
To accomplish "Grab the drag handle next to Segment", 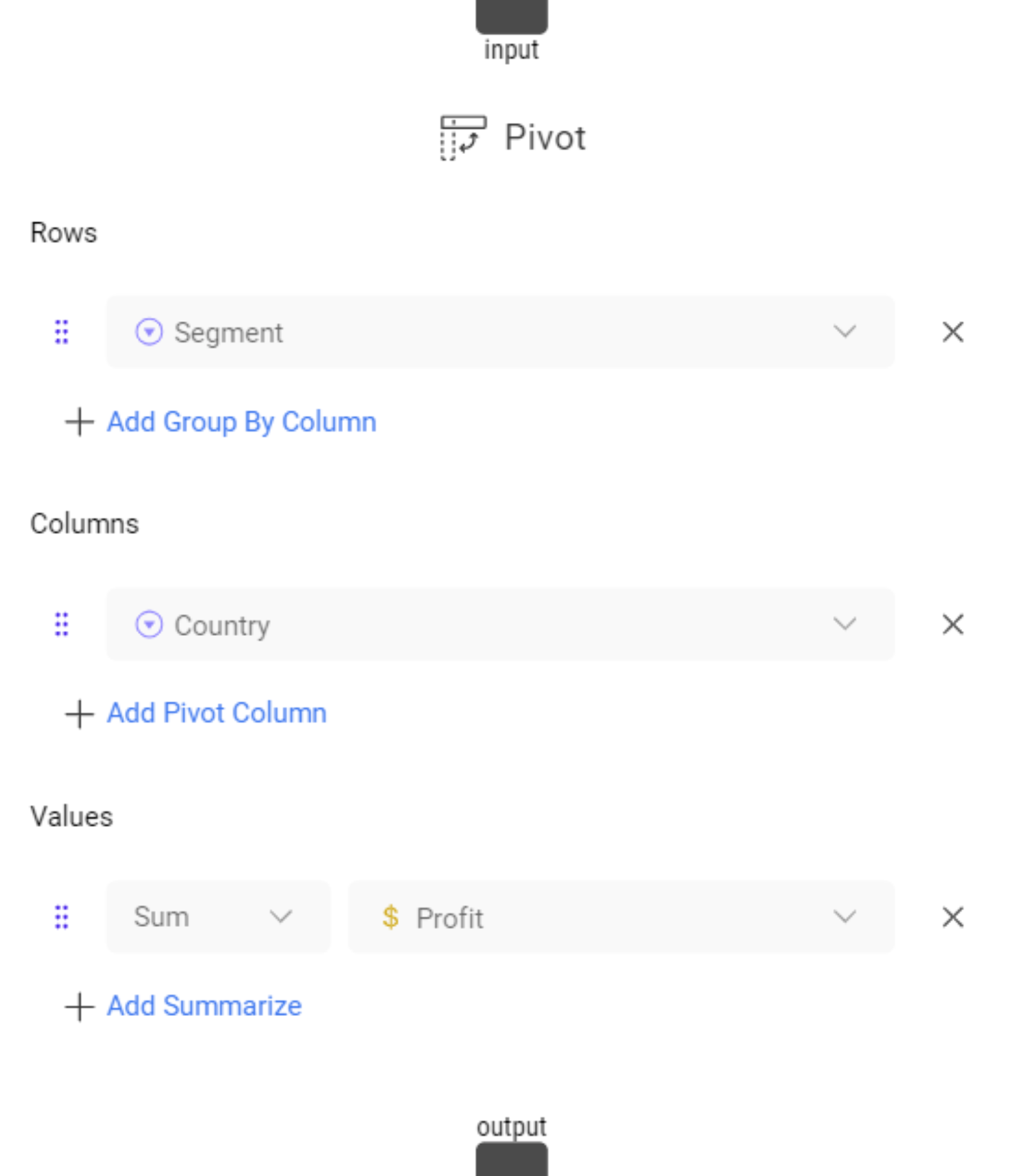I will (x=61, y=332).
